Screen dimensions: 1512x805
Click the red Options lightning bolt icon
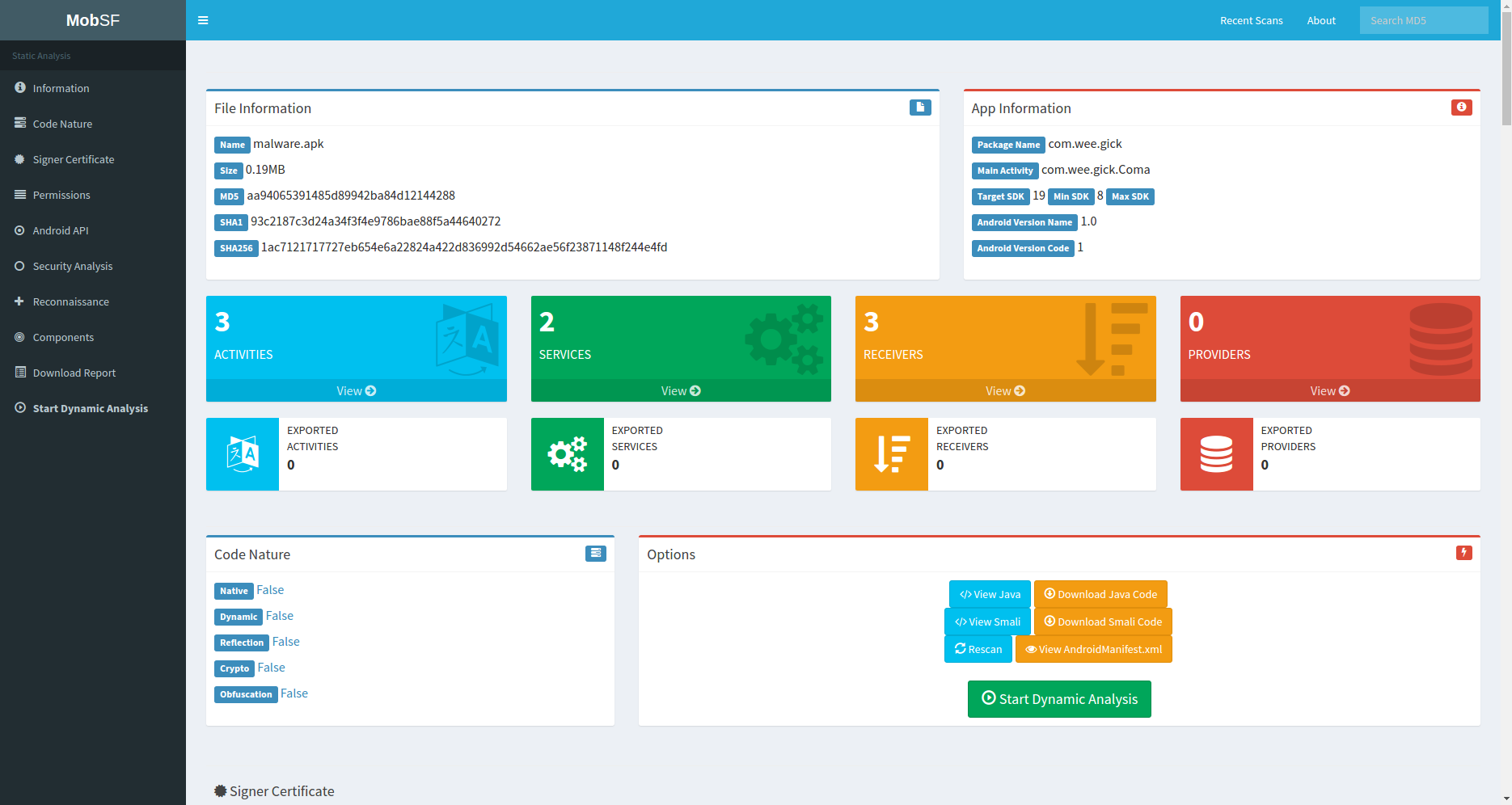(x=1463, y=553)
